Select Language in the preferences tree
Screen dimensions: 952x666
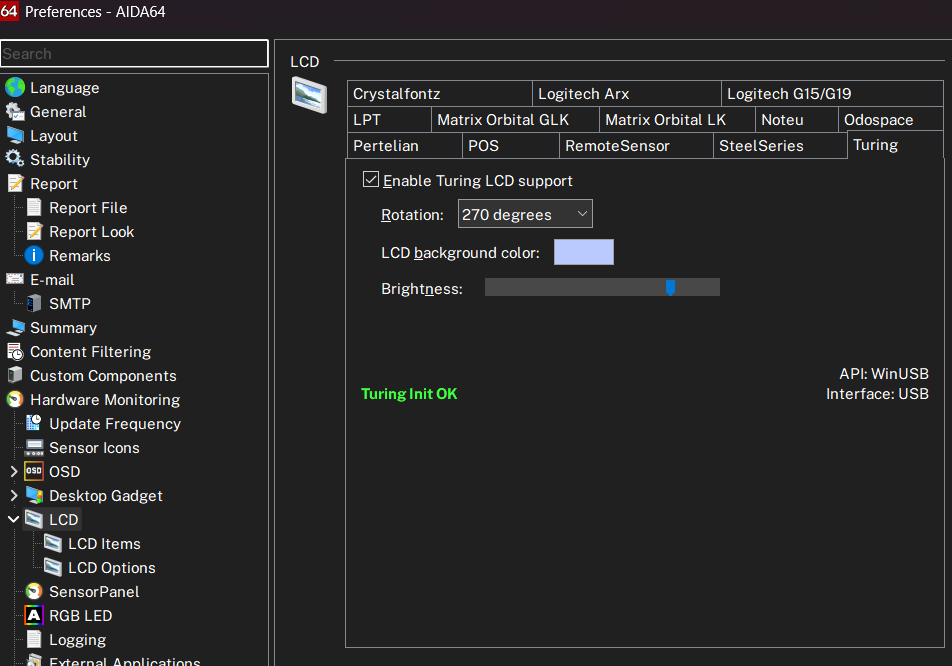click(64, 87)
